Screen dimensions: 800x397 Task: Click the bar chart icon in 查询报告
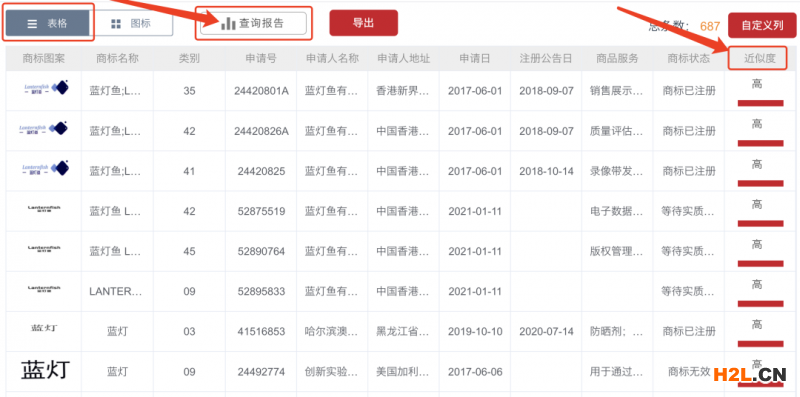click(x=228, y=23)
